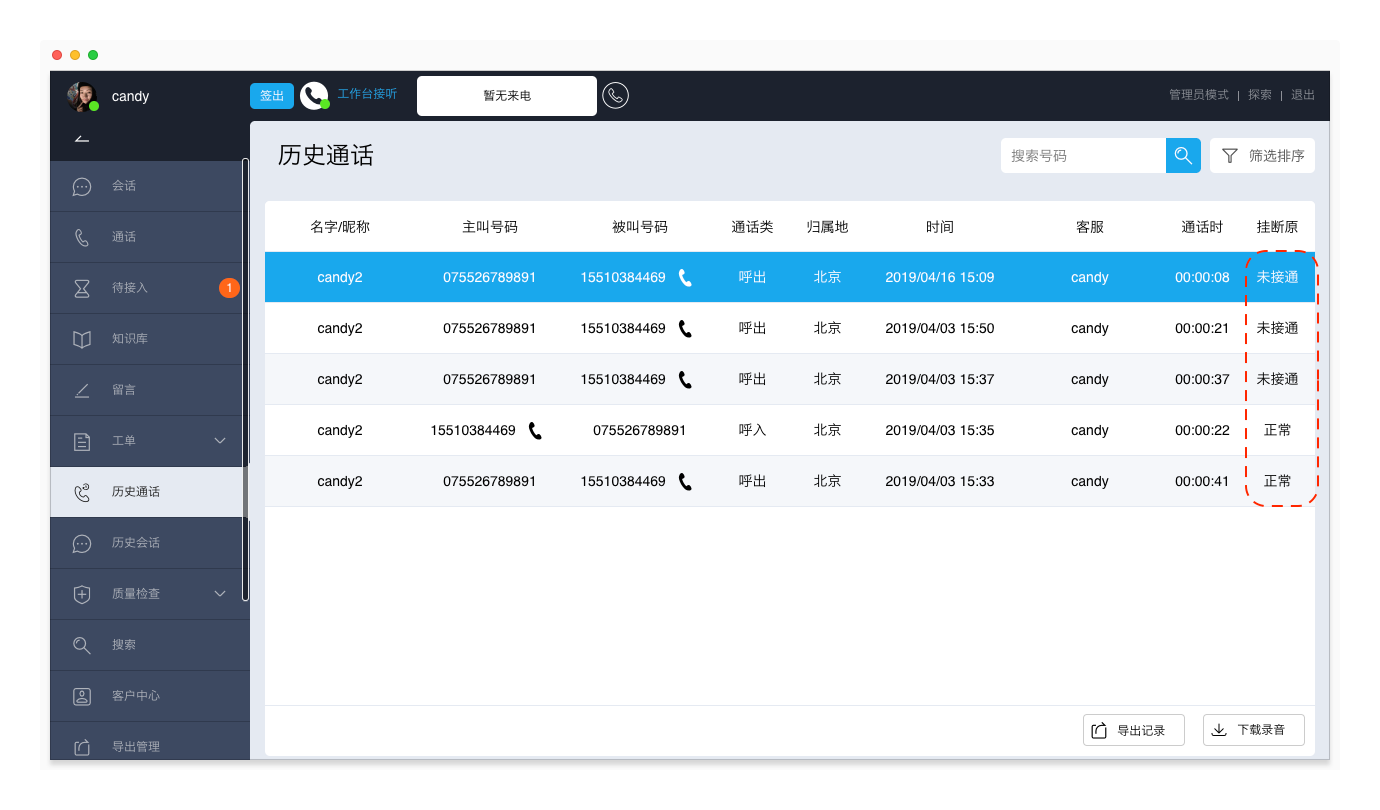Open the 筛选排序 filter options
Image resolution: width=1380 pixels, height=810 pixels.
[x=1262, y=156]
